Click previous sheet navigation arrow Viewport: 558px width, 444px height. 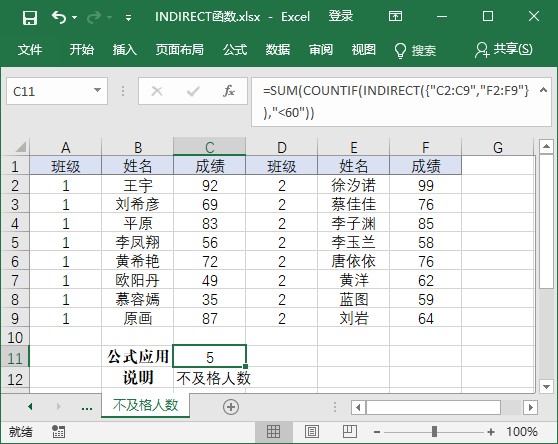pos(30,406)
